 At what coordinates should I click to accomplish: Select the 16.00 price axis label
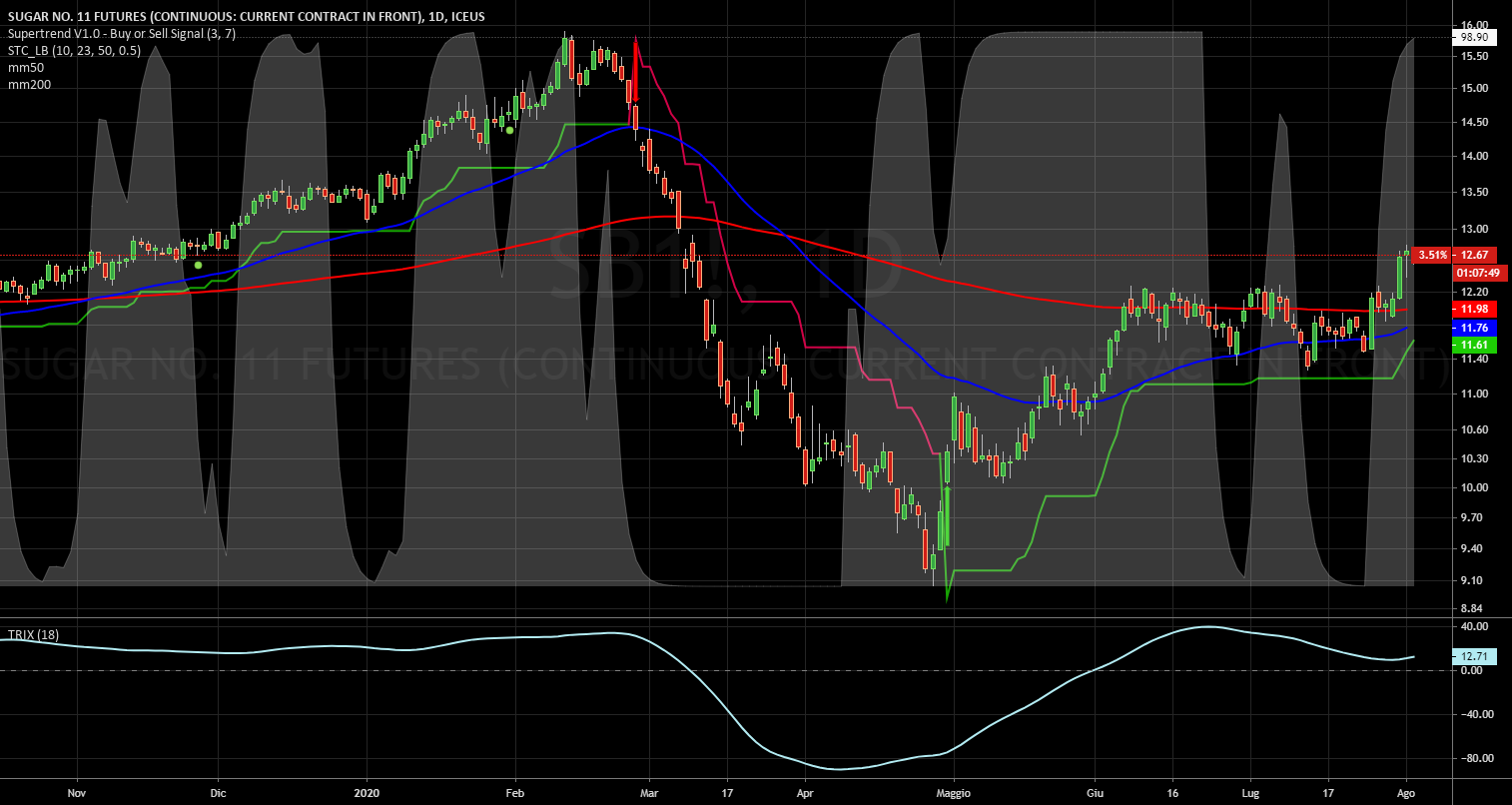pos(1475,26)
